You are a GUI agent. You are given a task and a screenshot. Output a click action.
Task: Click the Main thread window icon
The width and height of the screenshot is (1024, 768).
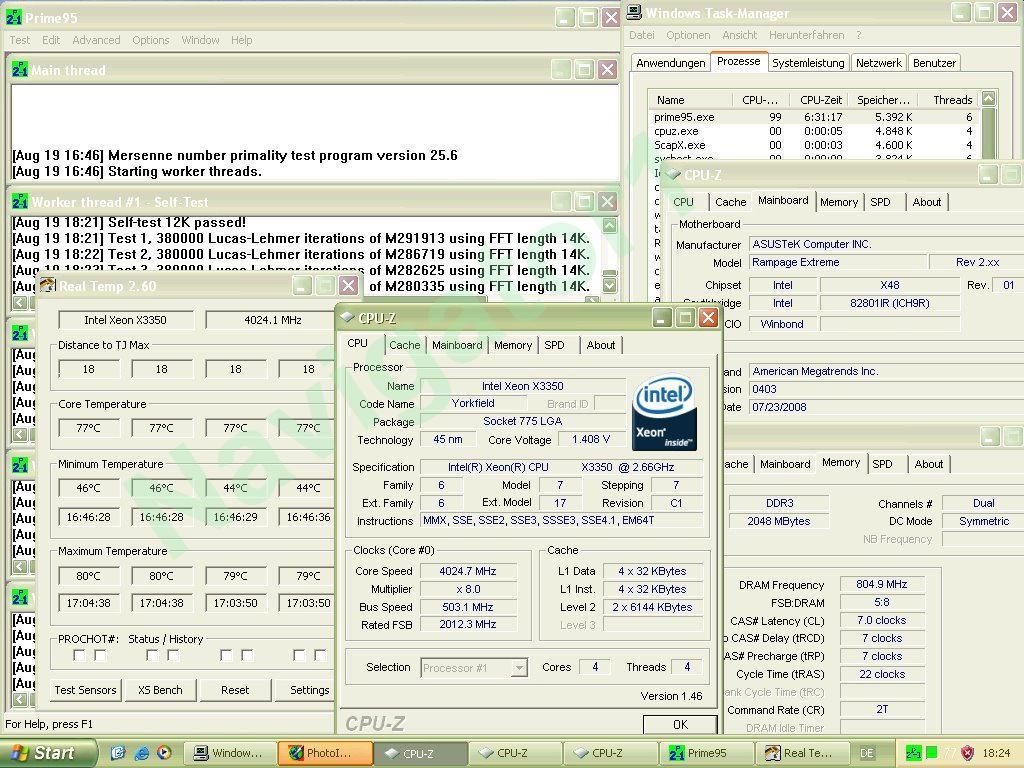(20, 70)
